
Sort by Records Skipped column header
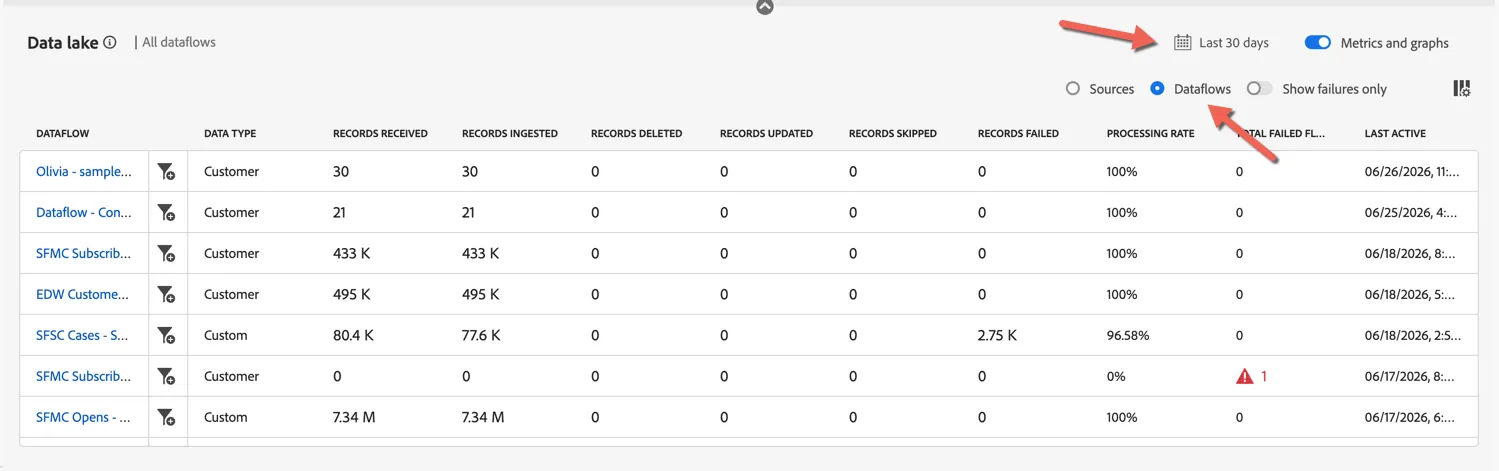coord(893,134)
